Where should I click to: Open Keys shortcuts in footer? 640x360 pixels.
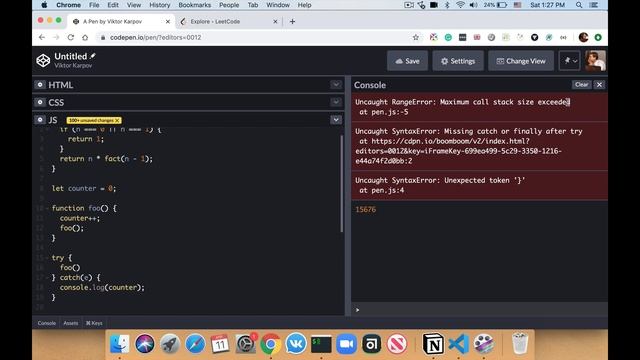(94, 323)
